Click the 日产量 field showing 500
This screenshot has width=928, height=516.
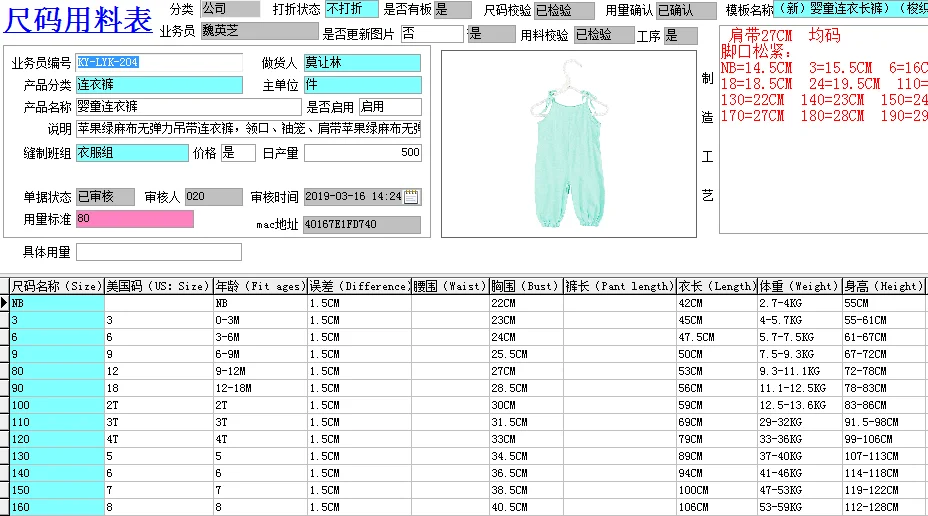(x=363, y=153)
